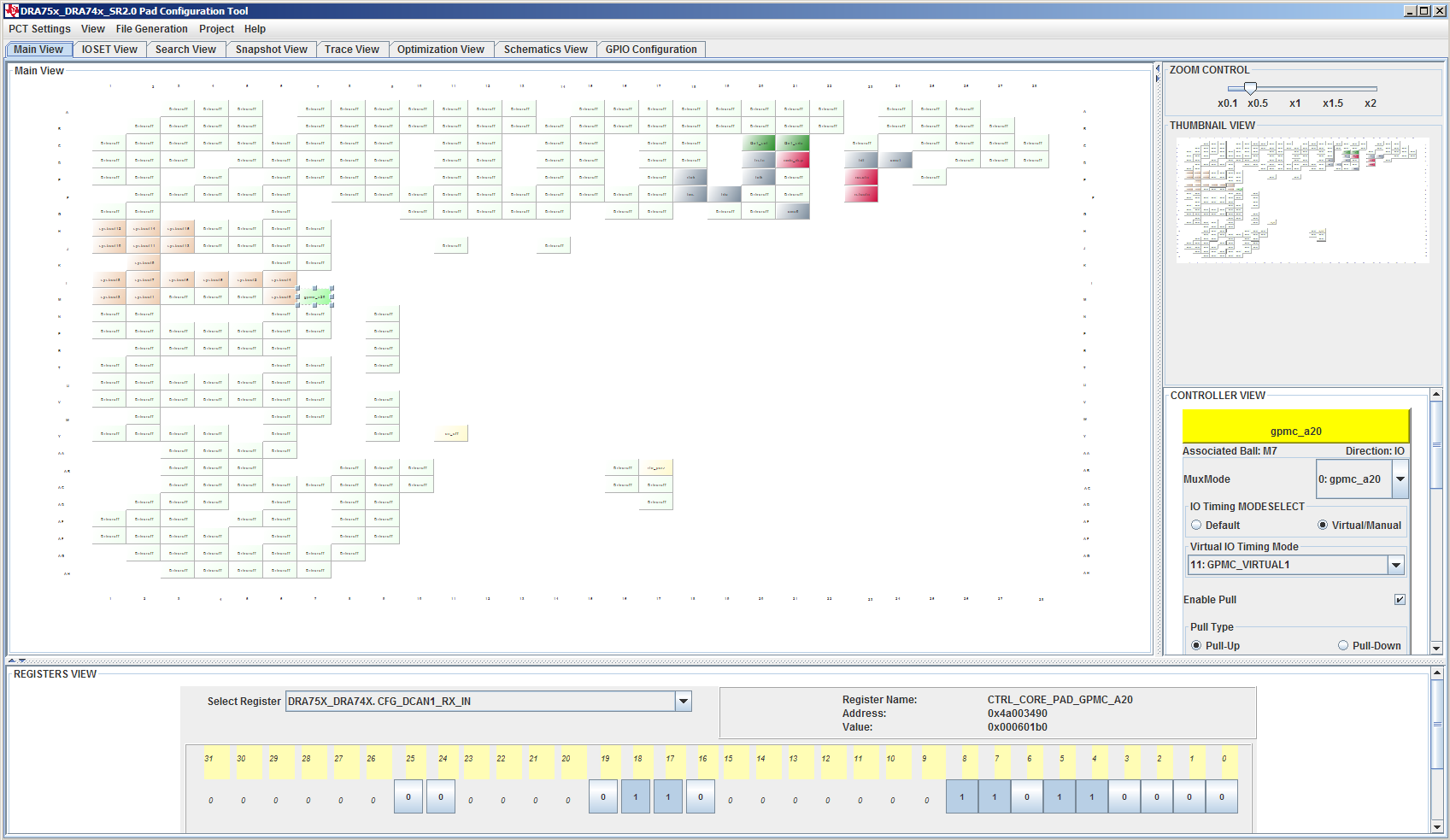Screen dimensions: 1450x840
Task: Click the Select Register dropdown arrow button
Action: [684, 702]
